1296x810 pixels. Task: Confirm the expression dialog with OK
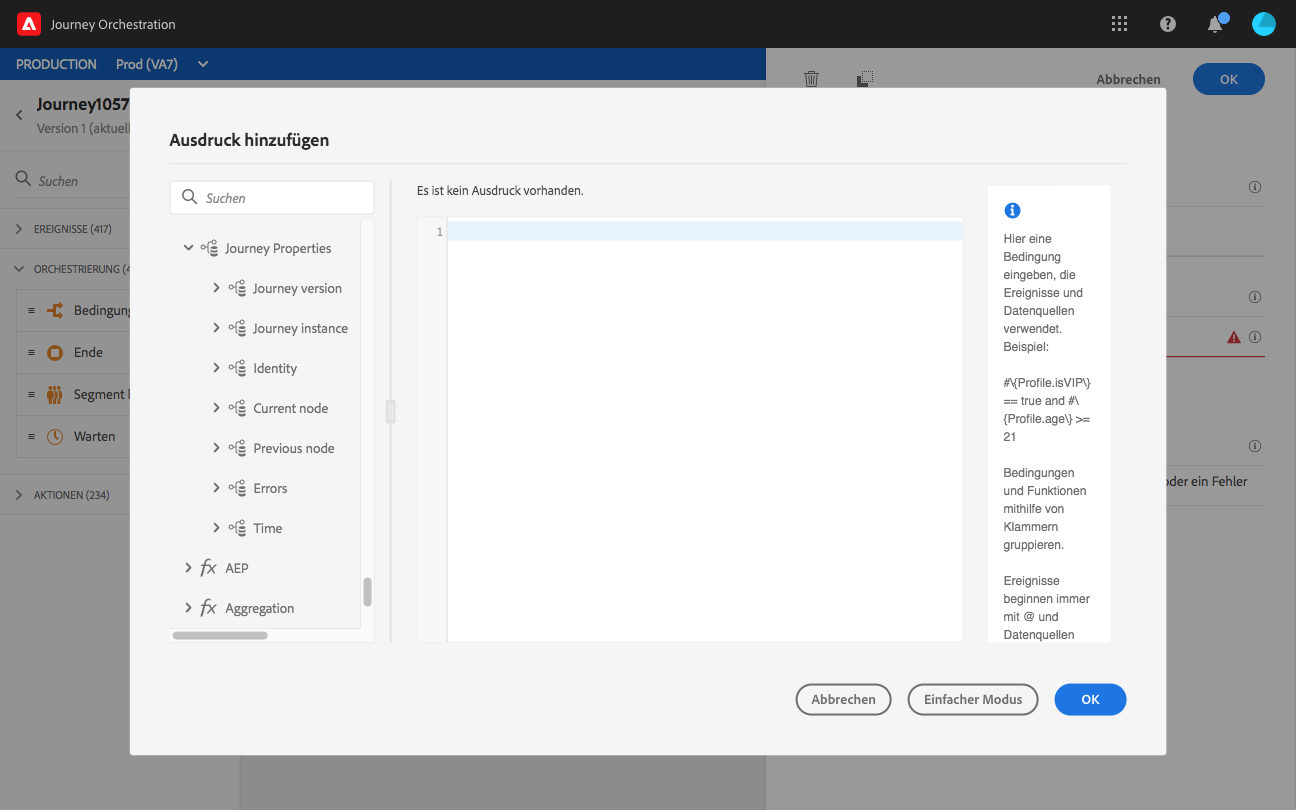[x=1090, y=700]
